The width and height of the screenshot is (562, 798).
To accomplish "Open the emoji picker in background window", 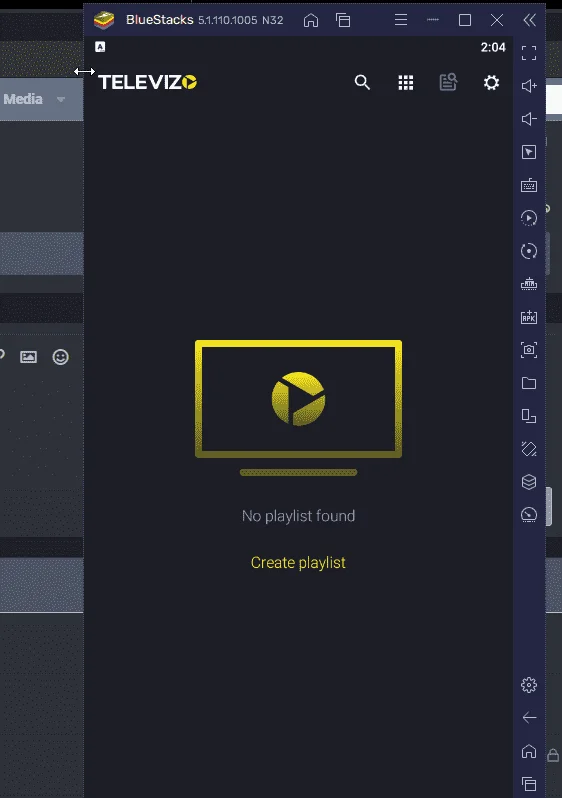I will (x=61, y=357).
